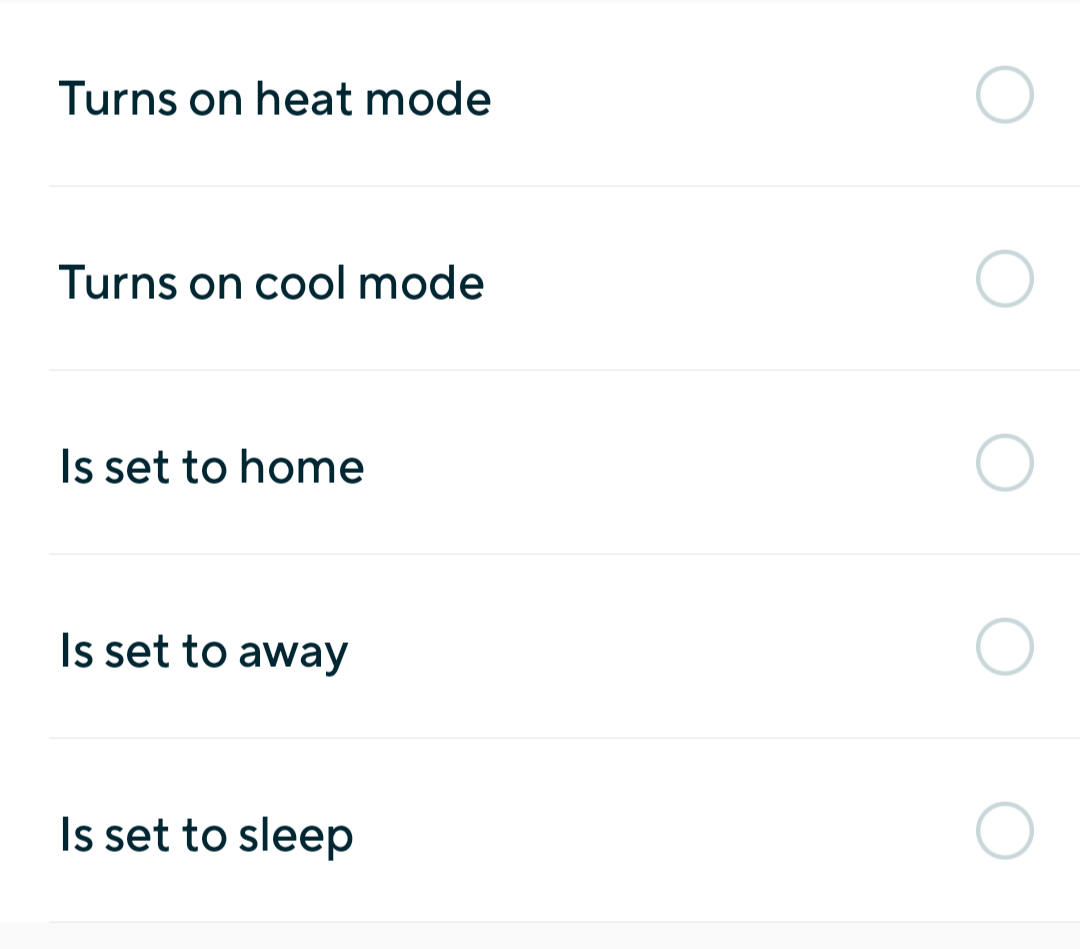Mark the circle beside cool mode
Viewport: 1080px width, 949px height.
[1004, 278]
